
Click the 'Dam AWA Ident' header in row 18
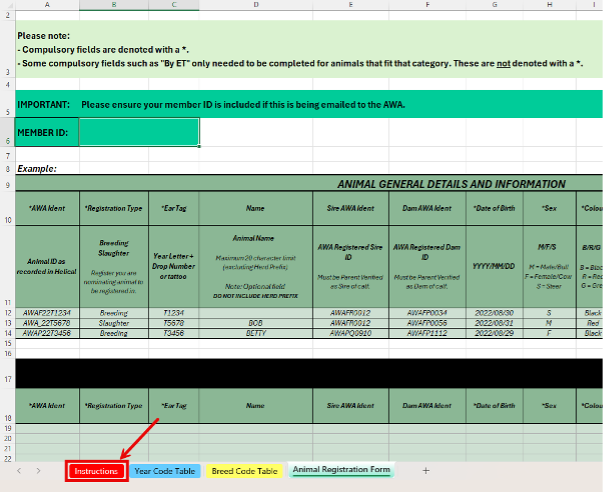pos(427,405)
